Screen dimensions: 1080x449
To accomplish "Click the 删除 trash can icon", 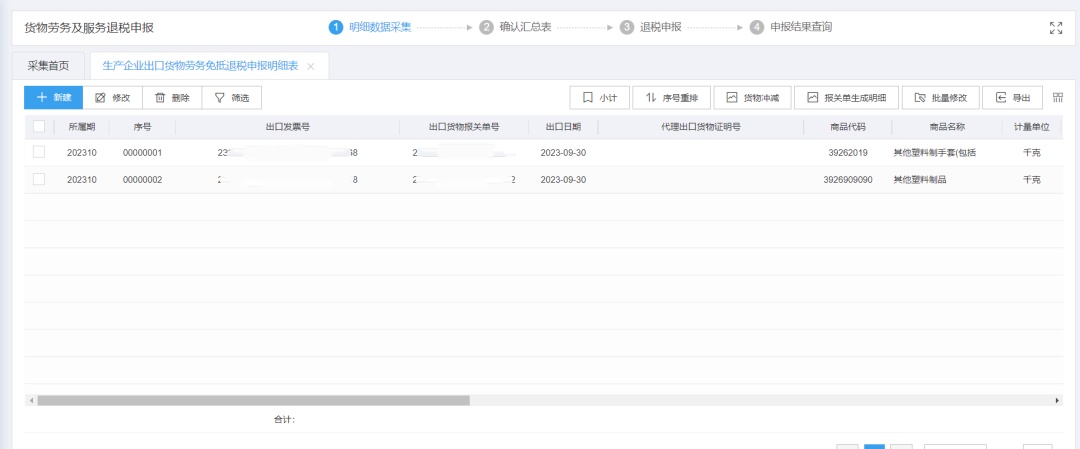I will coord(160,98).
